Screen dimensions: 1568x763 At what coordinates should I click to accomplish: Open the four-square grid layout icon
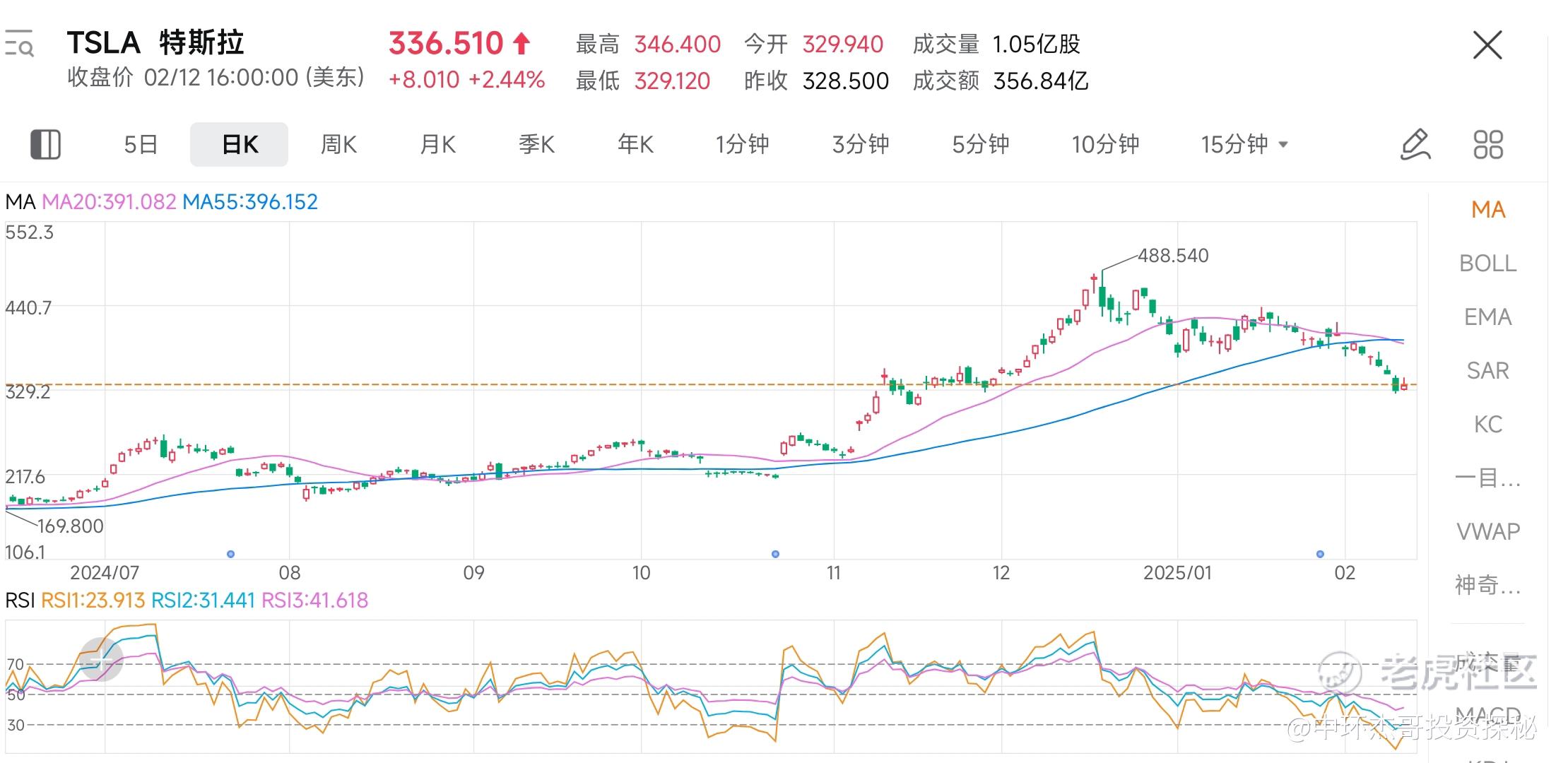tap(1488, 144)
